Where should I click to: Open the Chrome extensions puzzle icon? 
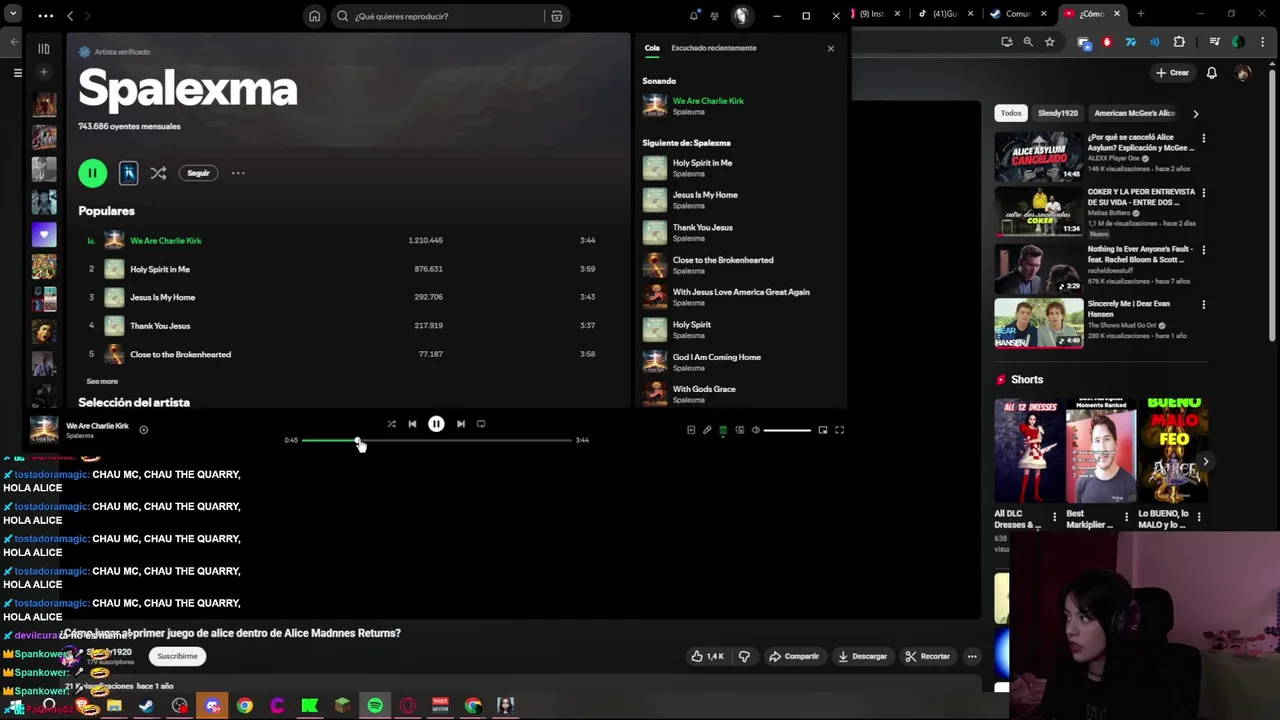1179,42
